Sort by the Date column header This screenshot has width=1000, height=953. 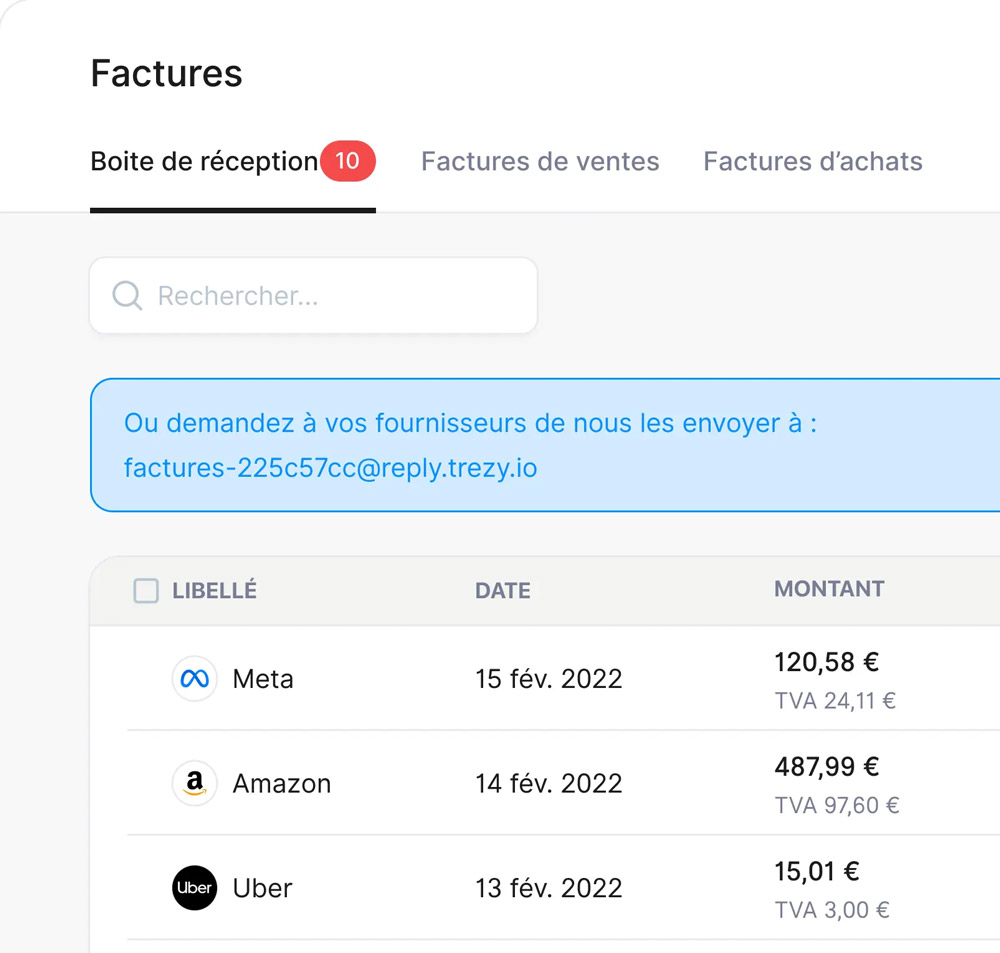tap(503, 591)
